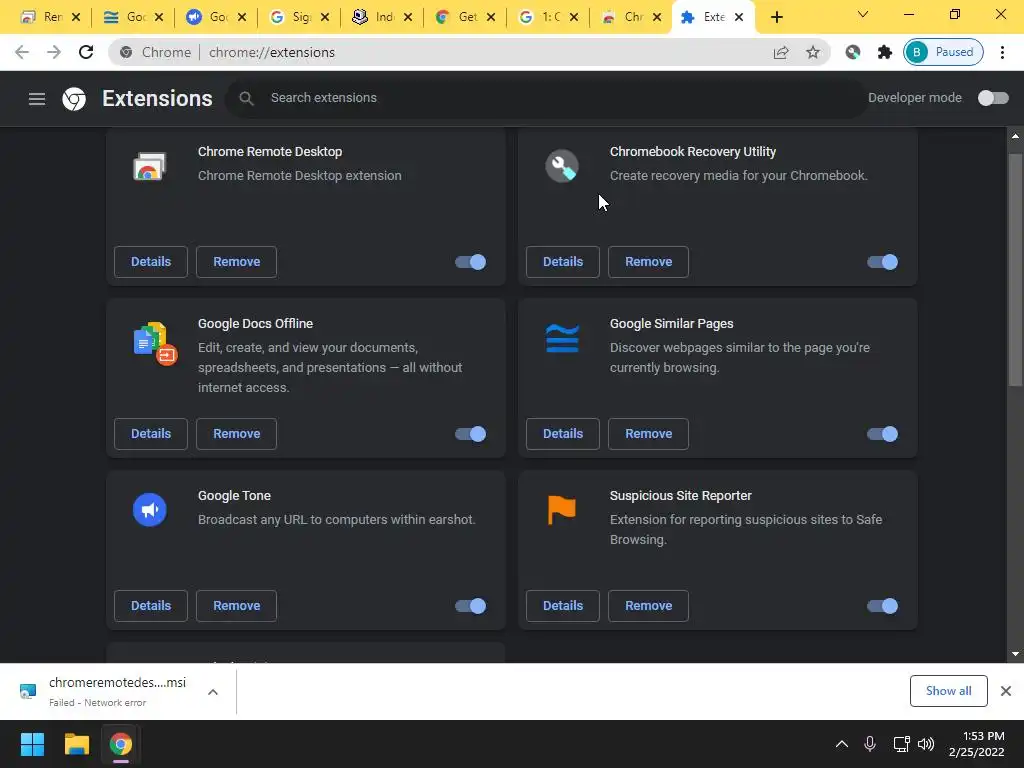Screen dimensions: 1024x768
Task: Click the network tray icon
Action: coord(901,744)
